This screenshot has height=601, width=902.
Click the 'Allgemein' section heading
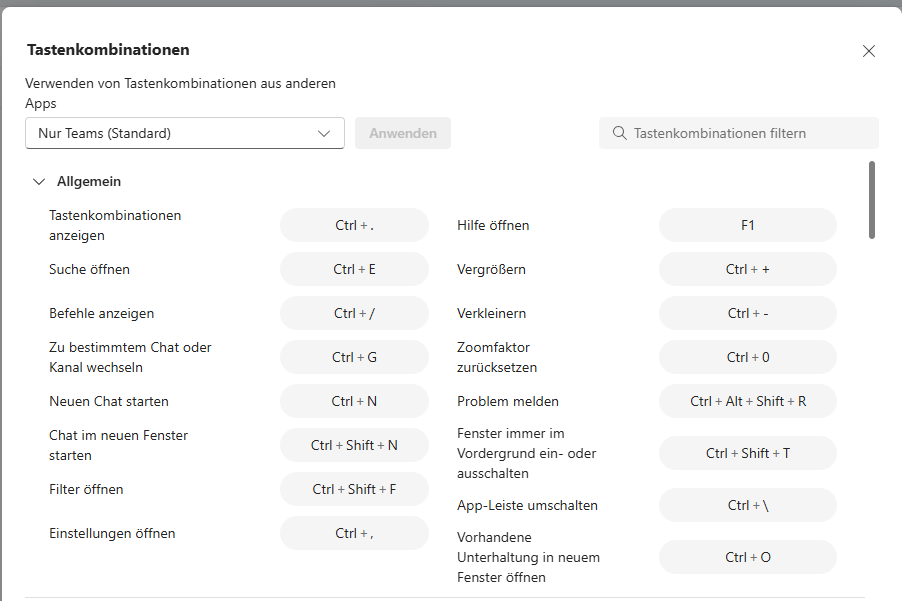tap(89, 182)
